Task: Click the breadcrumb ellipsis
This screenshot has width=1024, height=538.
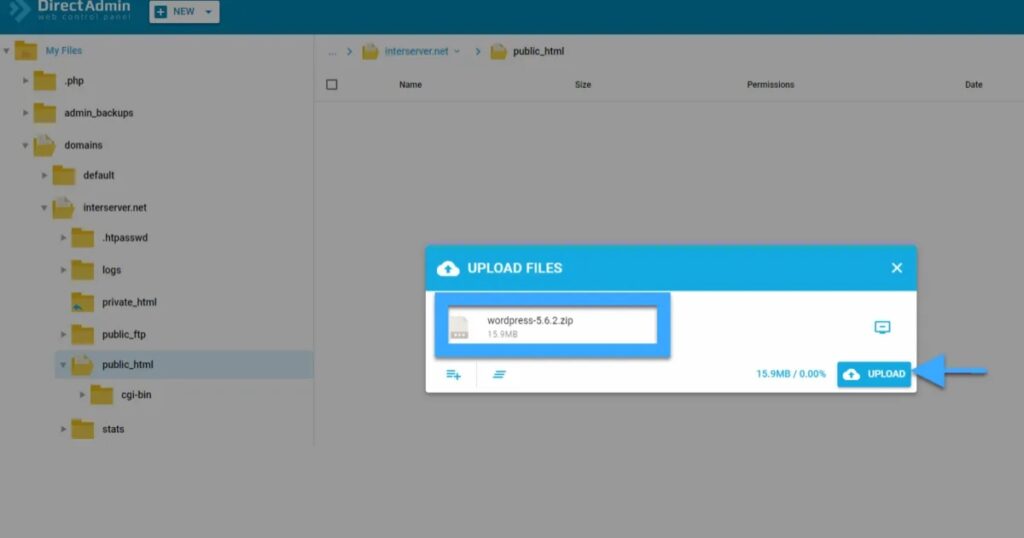Action: [332, 52]
